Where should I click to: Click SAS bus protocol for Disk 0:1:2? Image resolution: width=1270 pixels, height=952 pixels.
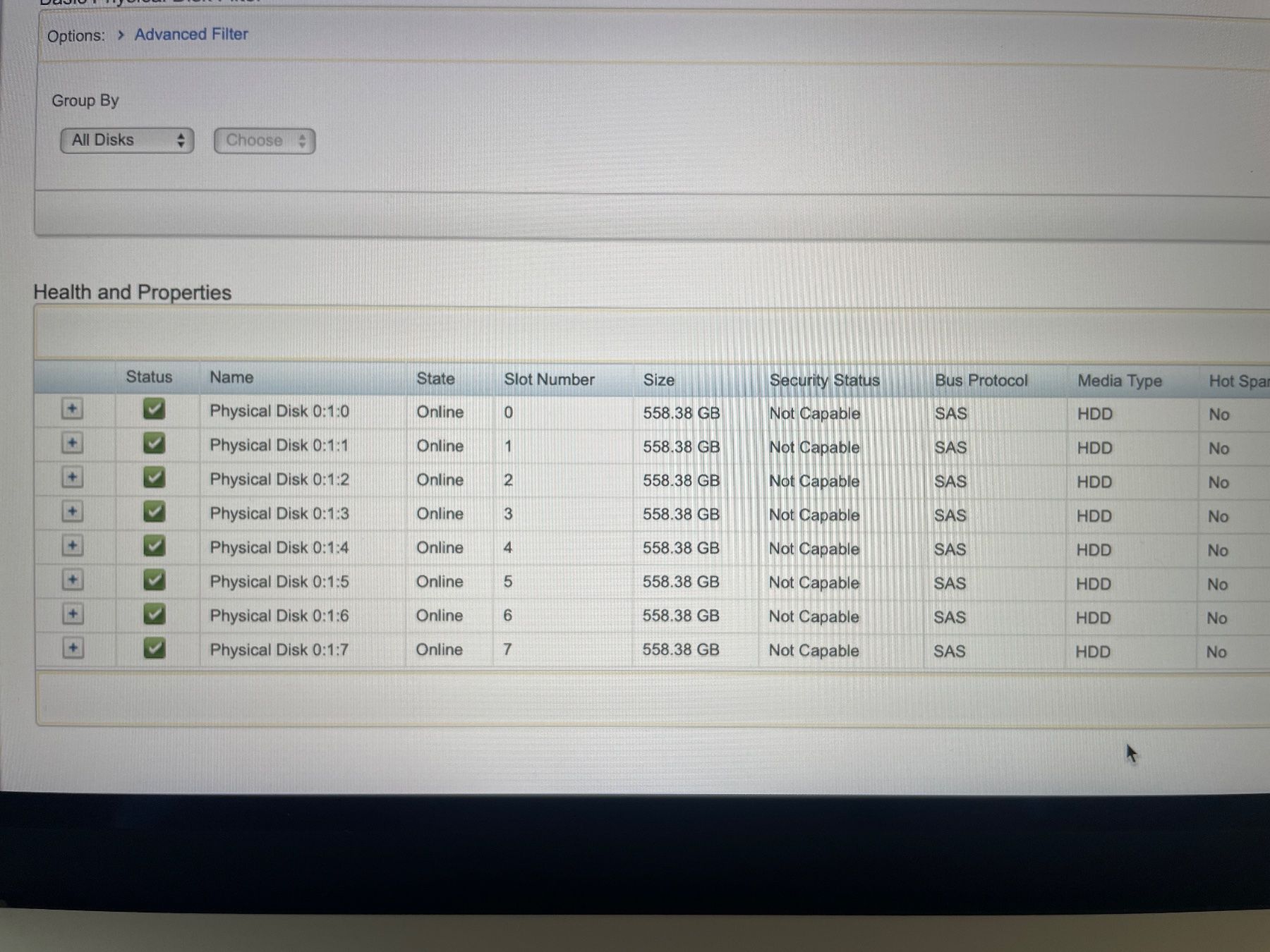coord(950,482)
